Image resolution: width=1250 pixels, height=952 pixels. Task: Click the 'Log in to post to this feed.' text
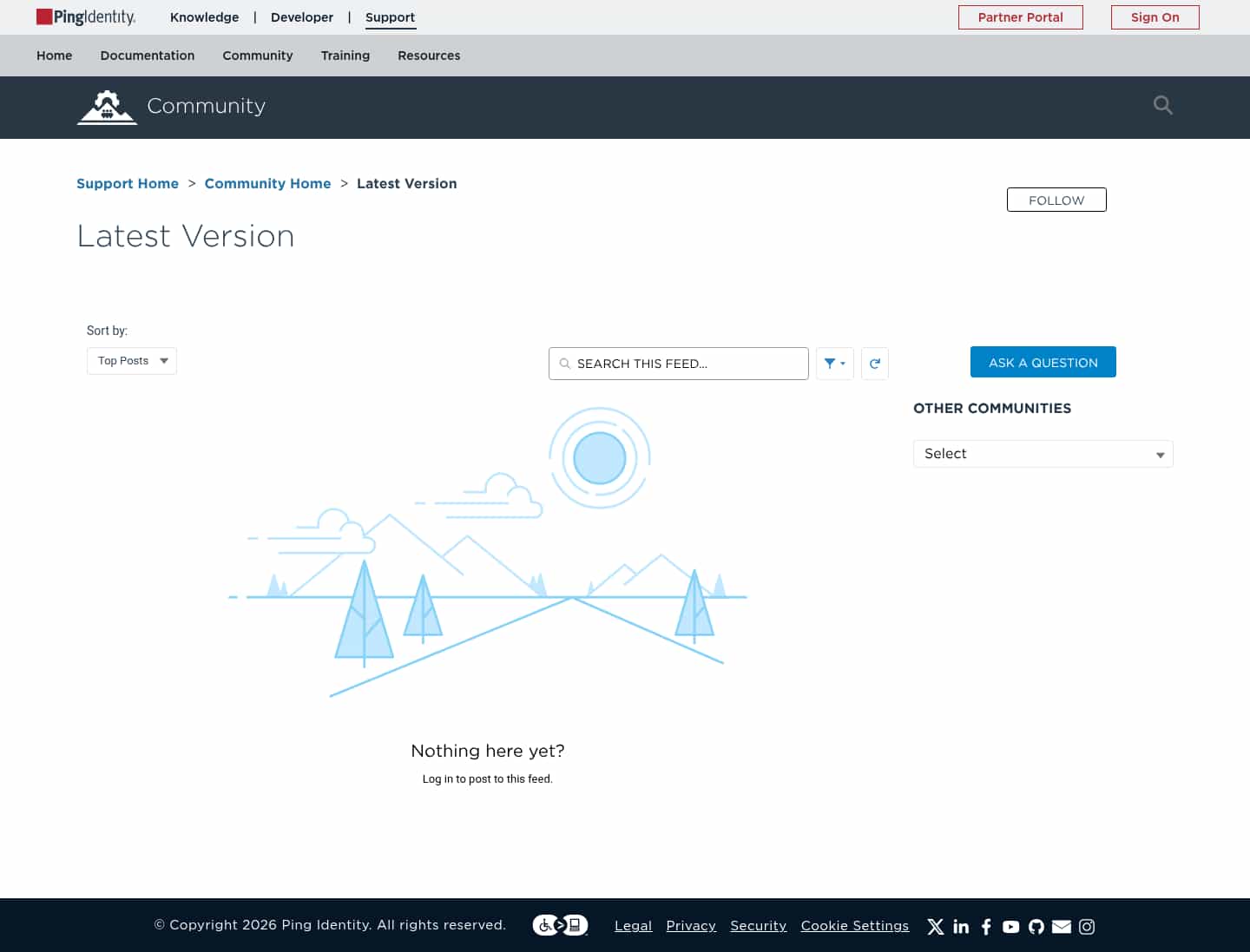tap(488, 779)
